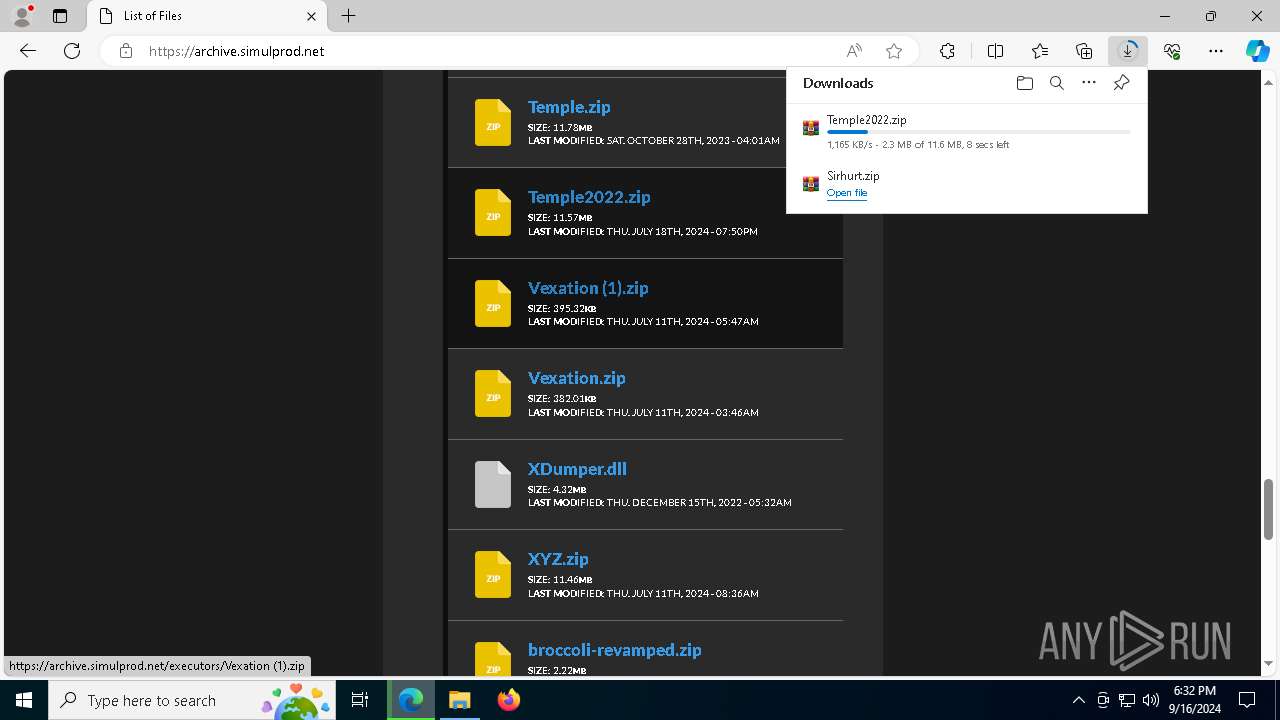Screen dimensions: 1280x720
Task: Open the tab actions menu icon
Action: (60, 16)
